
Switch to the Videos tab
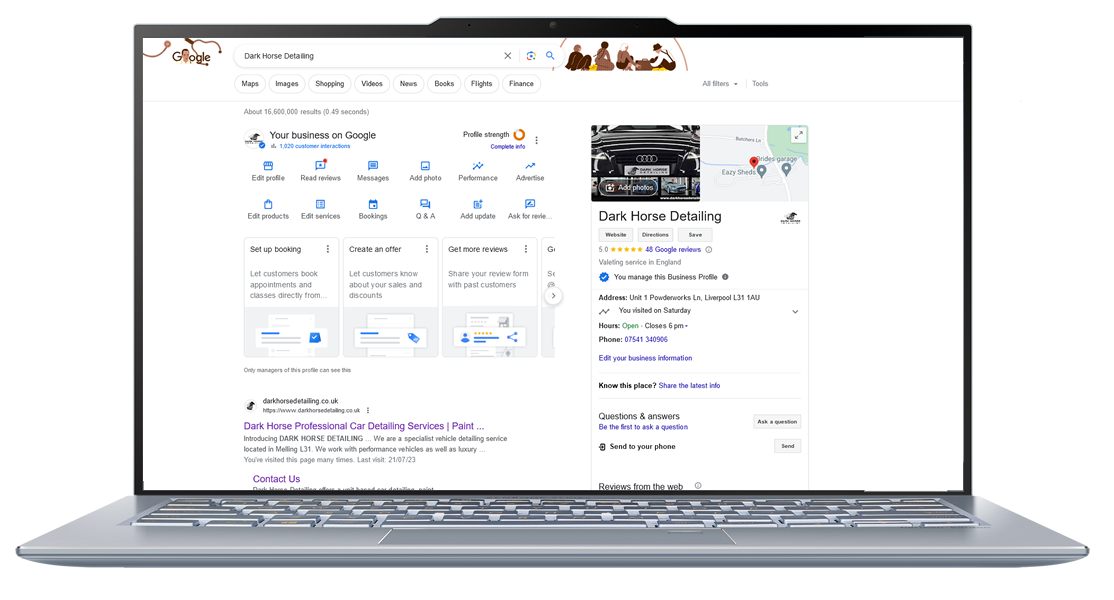(372, 84)
